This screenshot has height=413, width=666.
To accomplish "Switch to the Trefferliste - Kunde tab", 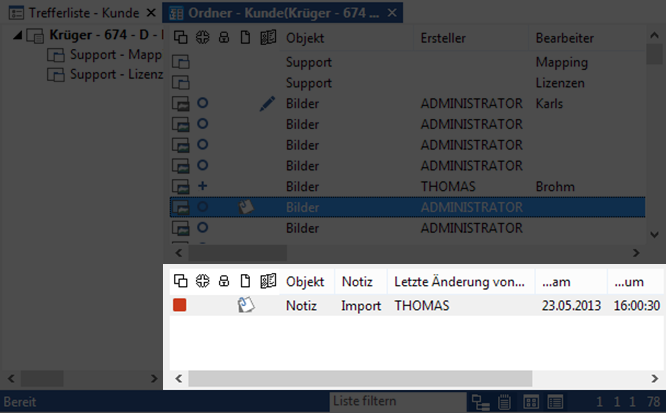I will [x=76, y=12].
